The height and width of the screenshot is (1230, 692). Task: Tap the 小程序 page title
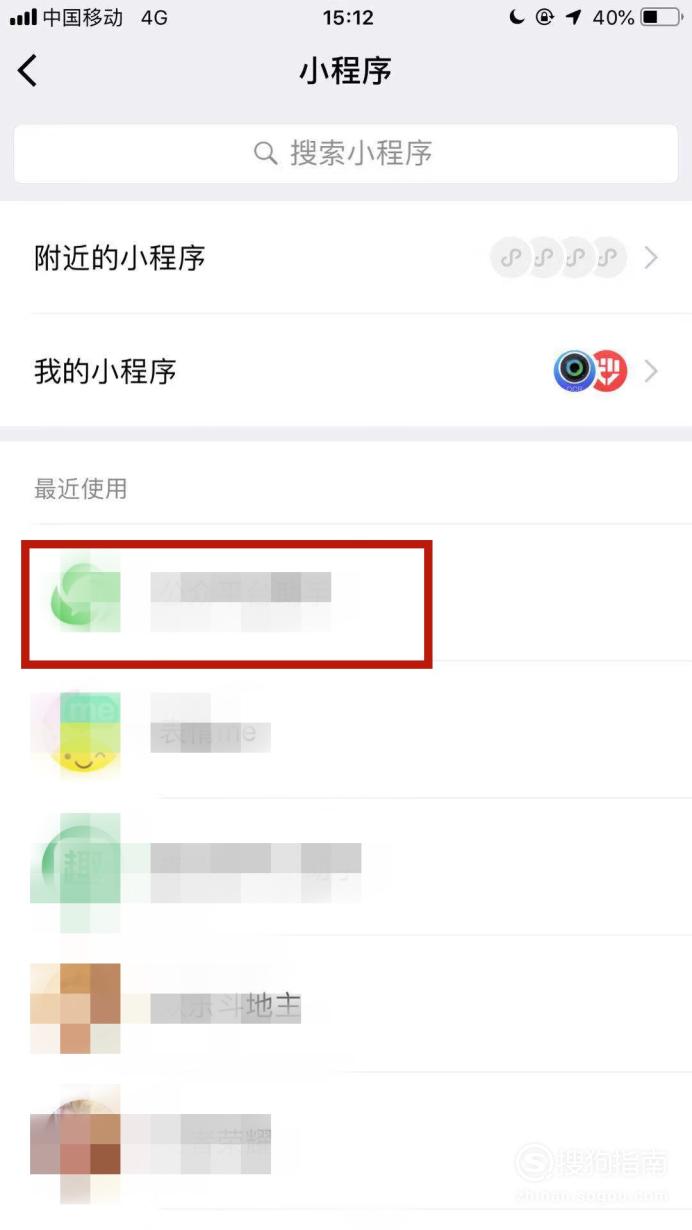[x=346, y=71]
